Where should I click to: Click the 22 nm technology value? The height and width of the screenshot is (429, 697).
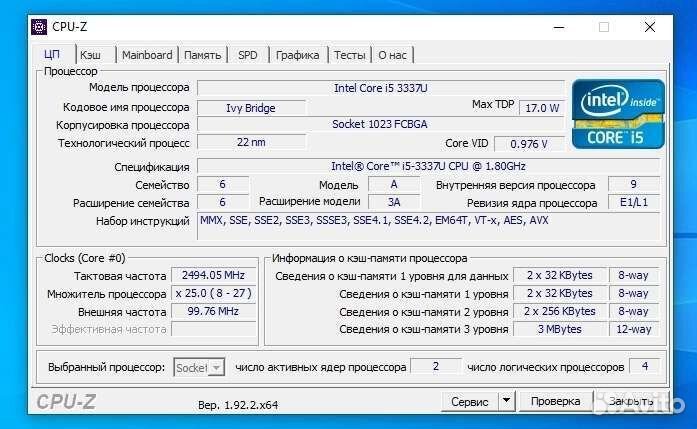coord(251,142)
